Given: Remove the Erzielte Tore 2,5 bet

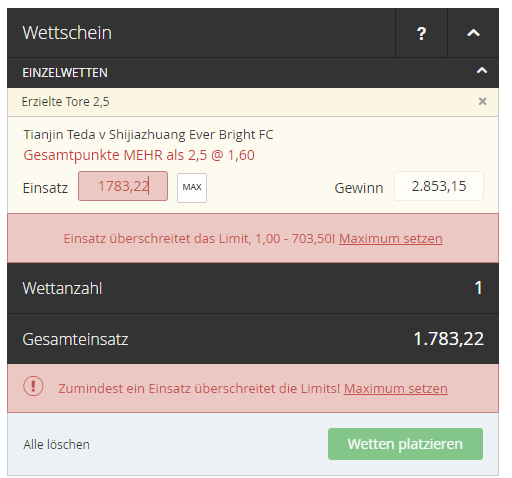Looking at the screenshot, I should click(x=482, y=101).
